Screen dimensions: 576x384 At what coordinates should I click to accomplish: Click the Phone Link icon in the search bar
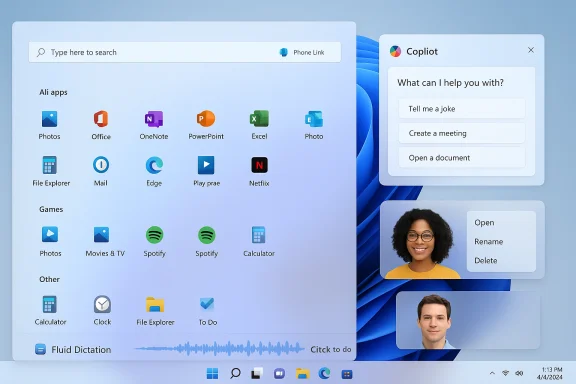[284, 52]
